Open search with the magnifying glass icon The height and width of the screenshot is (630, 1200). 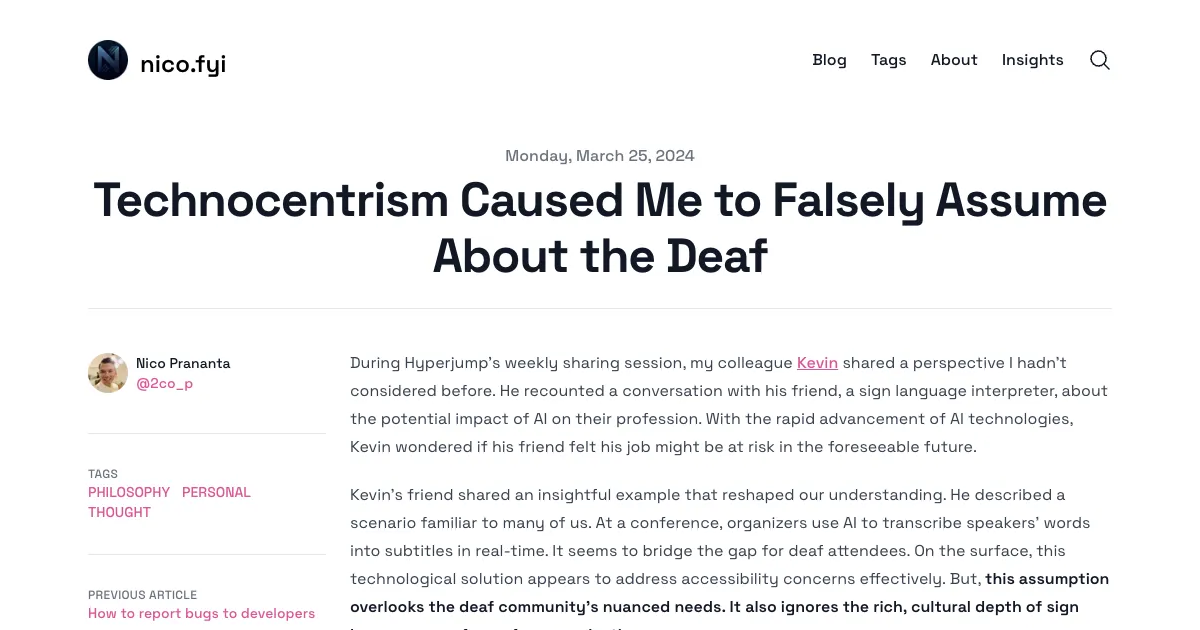(1099, 60)
